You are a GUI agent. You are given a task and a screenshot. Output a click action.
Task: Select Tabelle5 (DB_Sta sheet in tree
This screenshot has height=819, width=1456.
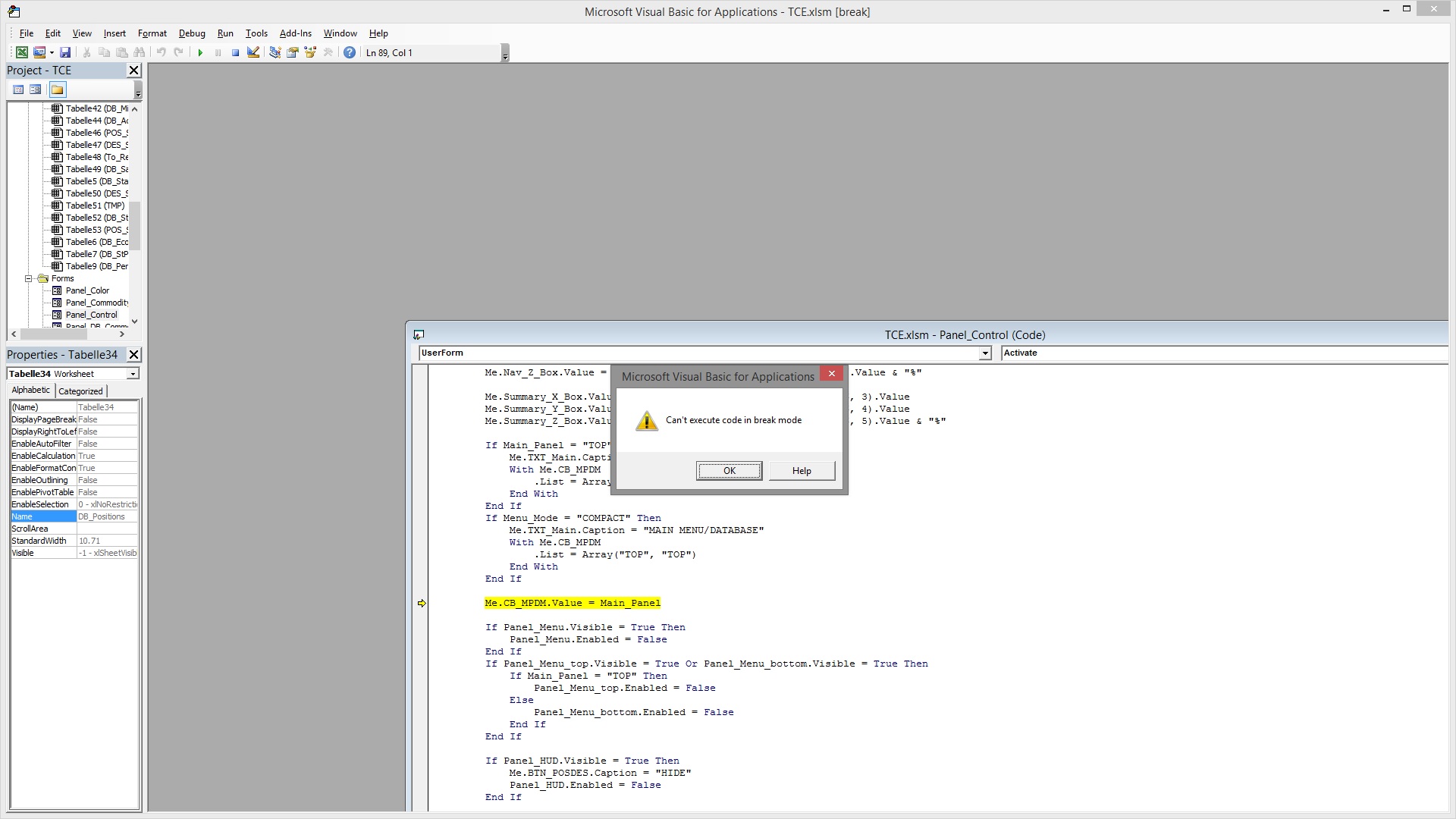tap(96, 181)
